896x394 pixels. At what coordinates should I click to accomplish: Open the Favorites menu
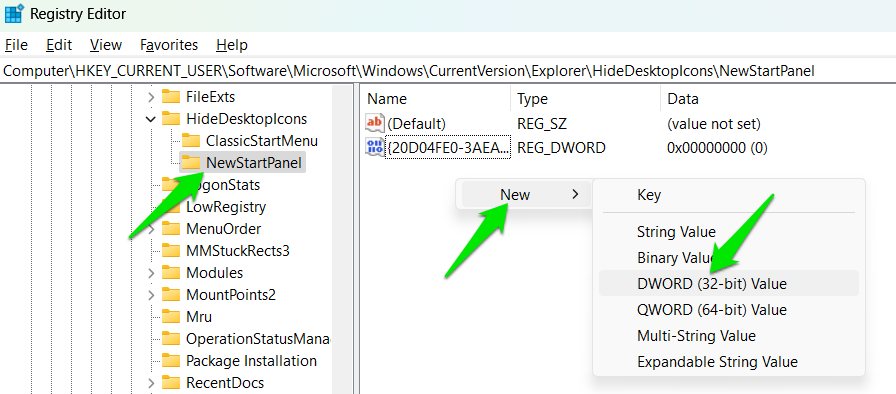169,45
